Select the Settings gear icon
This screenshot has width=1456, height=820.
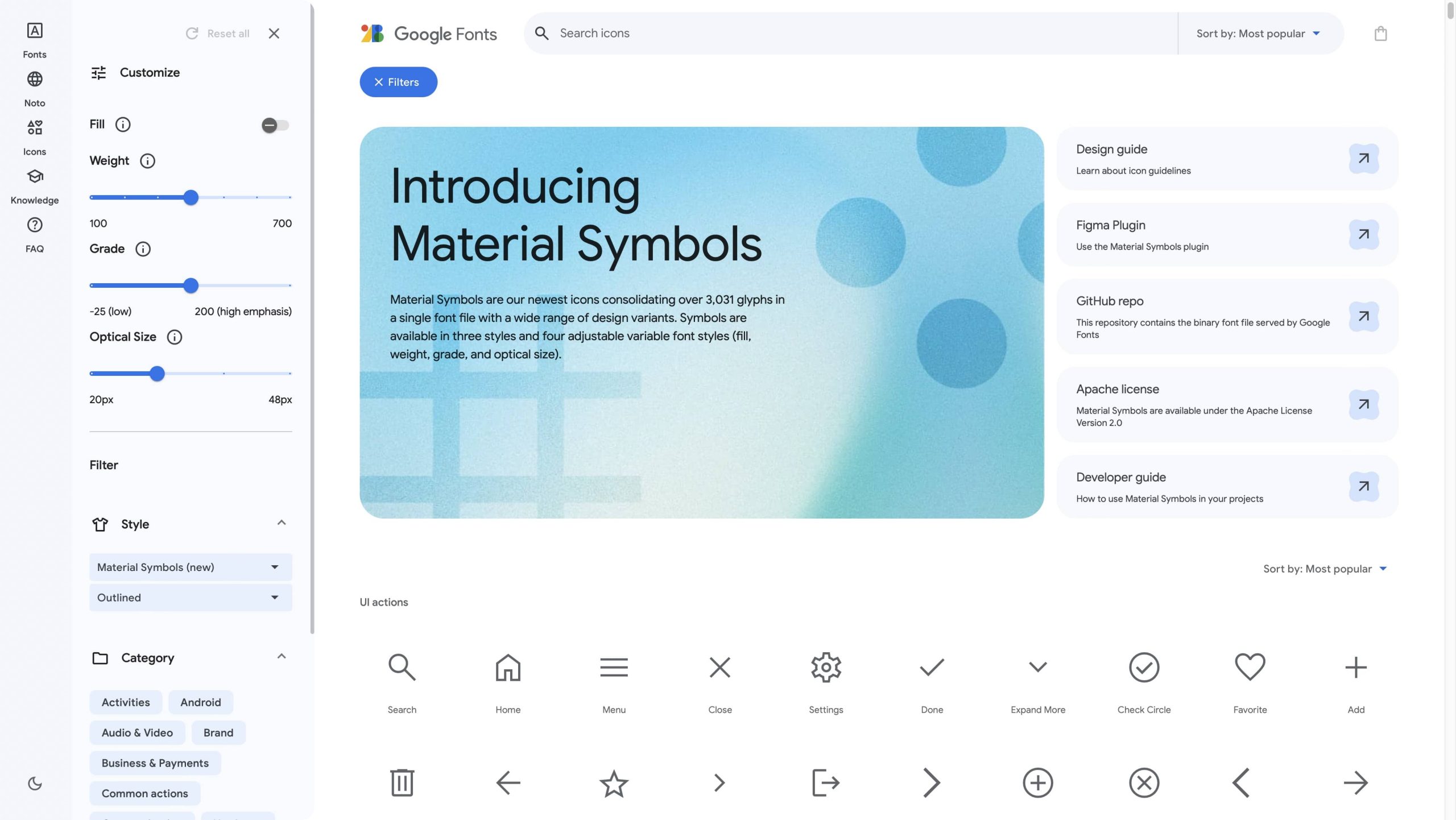click(x=826, y=667)
